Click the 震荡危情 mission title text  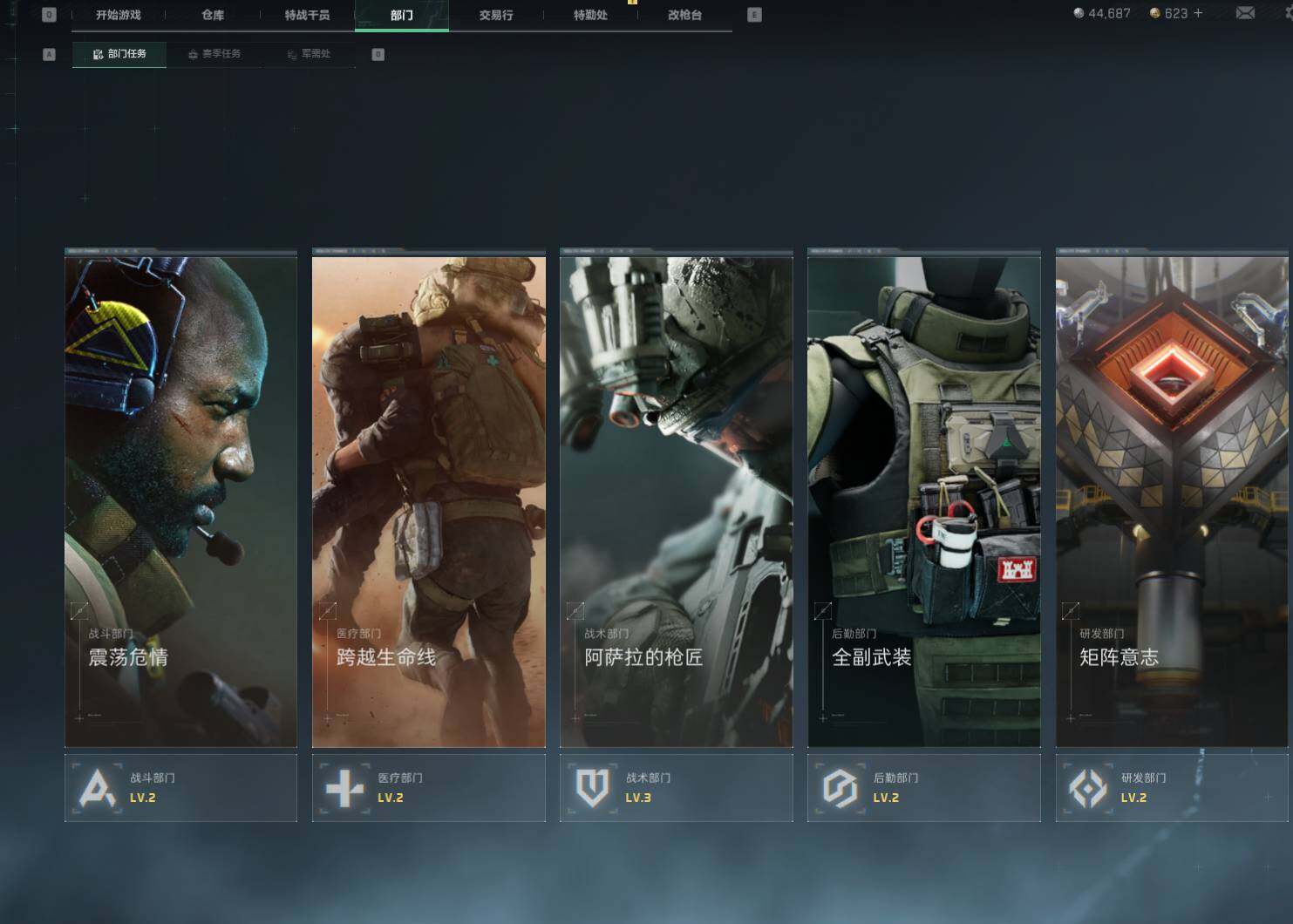(x=128, y=657)
